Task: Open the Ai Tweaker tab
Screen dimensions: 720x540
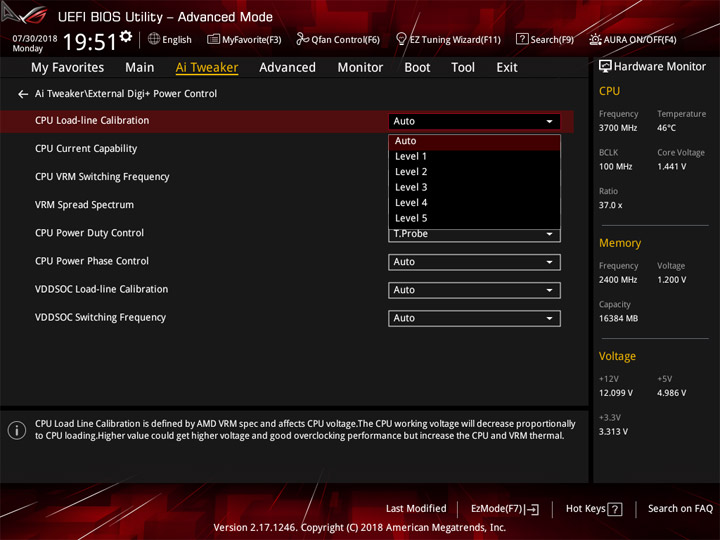Action: click(207, 68)
